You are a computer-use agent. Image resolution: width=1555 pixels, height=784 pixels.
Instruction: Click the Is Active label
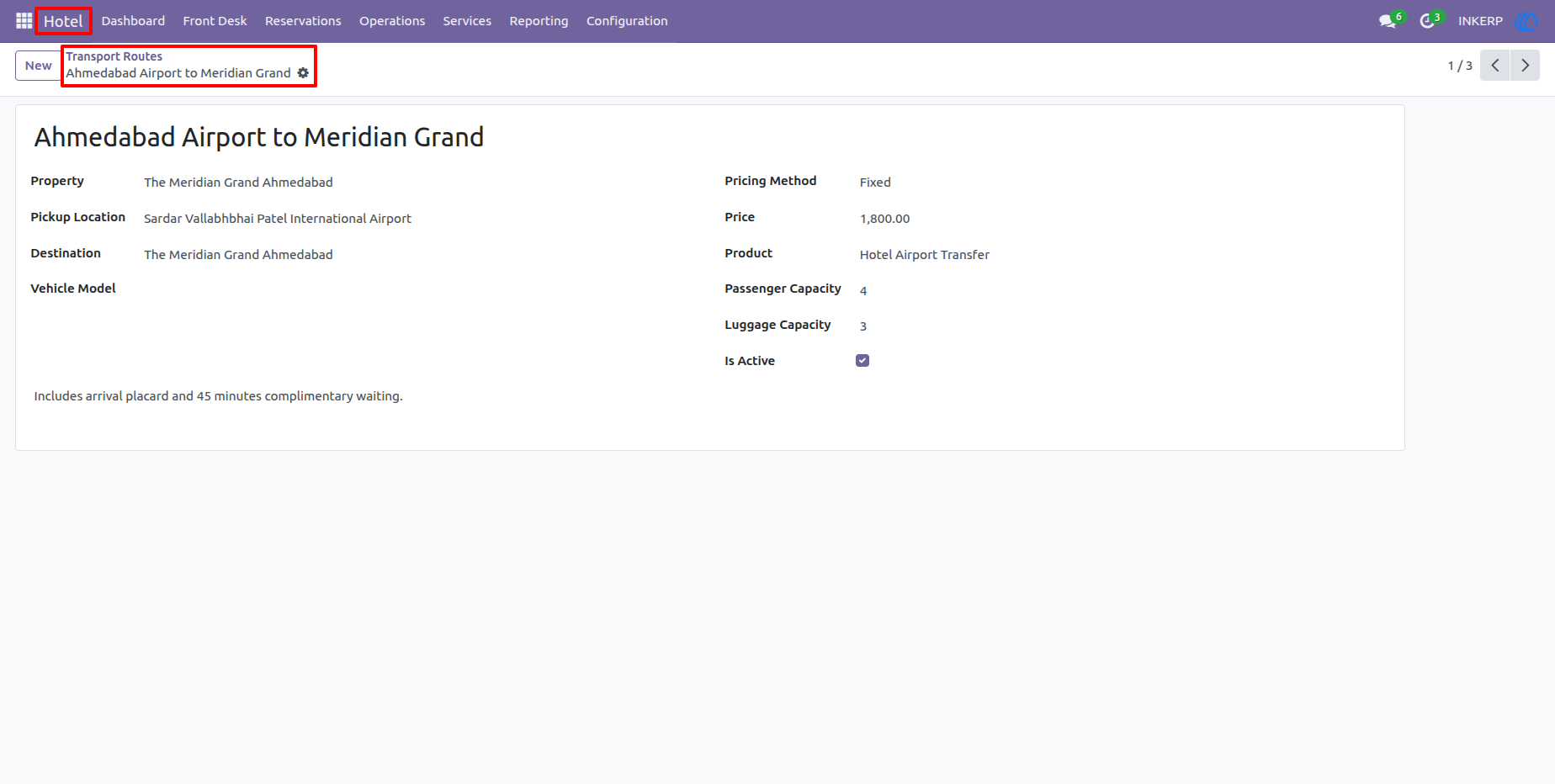coord(750,361)
